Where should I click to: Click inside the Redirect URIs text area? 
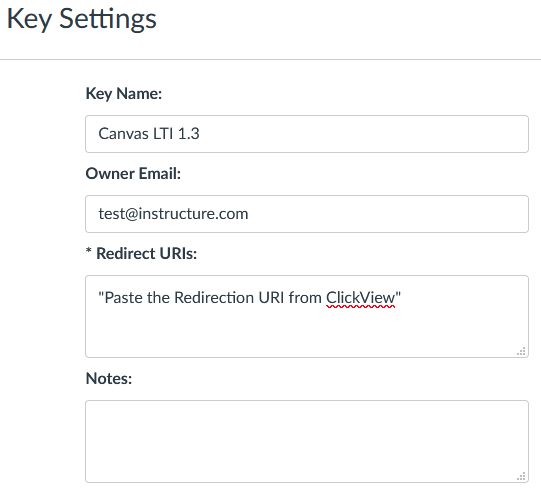click(x=307, y=316)
